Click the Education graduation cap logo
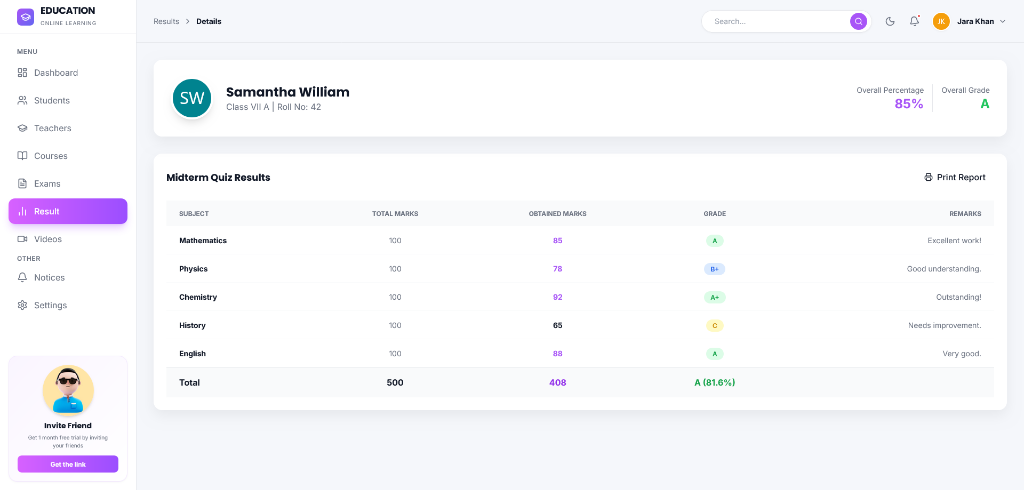1024x490 pixels. [25, 17]
